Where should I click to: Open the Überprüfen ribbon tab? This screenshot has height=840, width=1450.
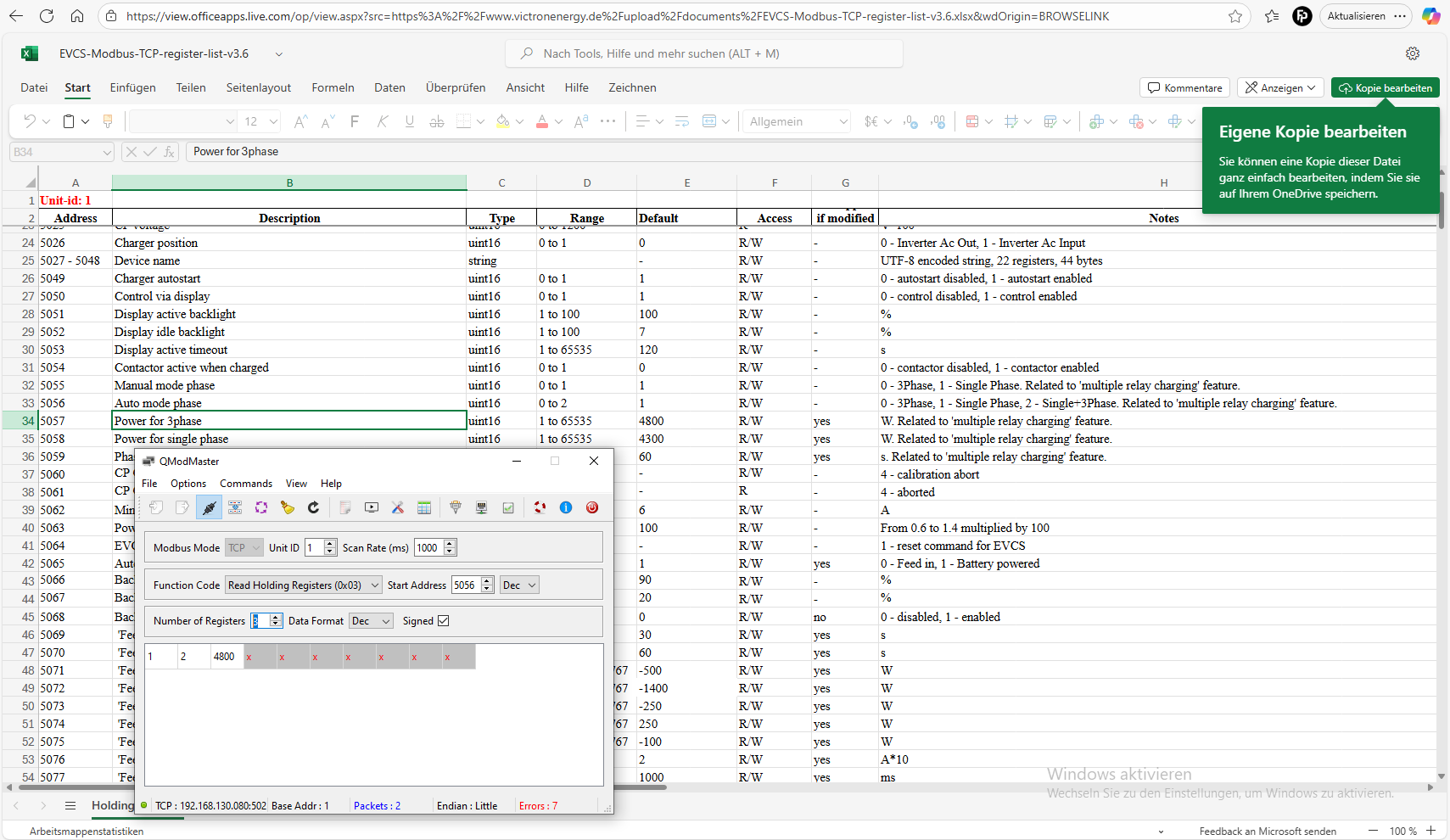456,87
